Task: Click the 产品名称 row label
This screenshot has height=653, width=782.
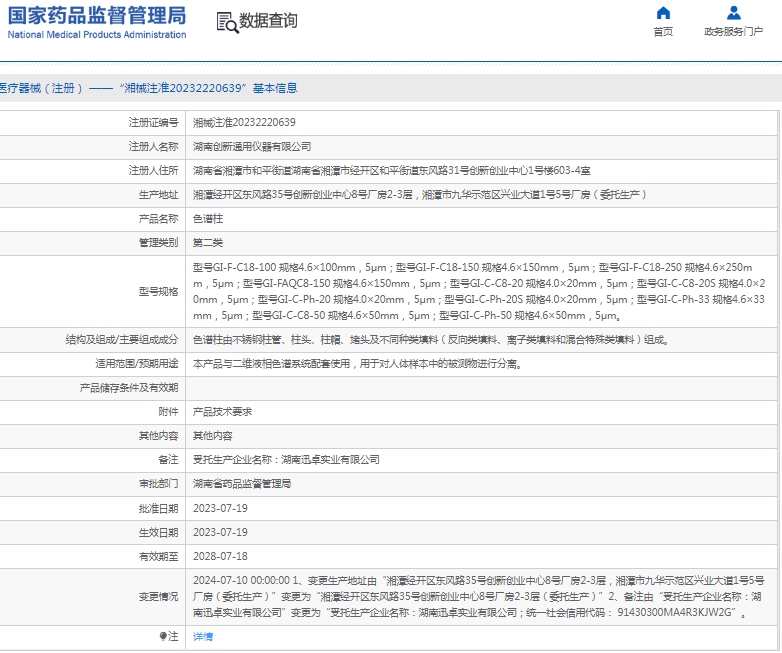Action: 159,218
